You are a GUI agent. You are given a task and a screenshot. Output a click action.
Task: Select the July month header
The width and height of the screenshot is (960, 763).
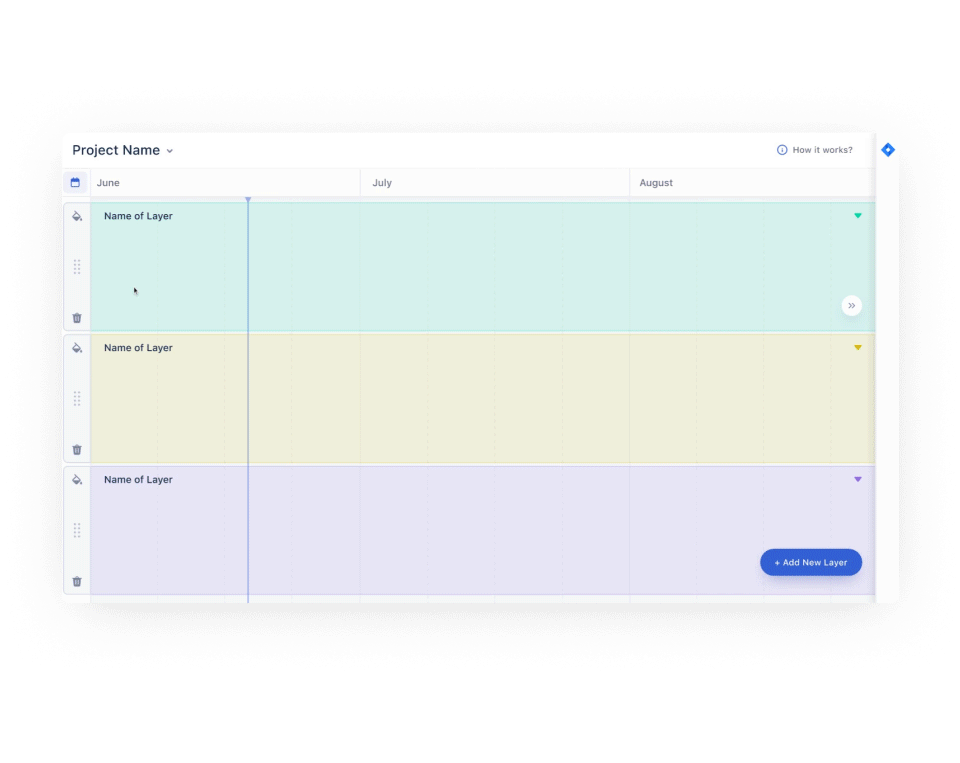coord(382,182)
